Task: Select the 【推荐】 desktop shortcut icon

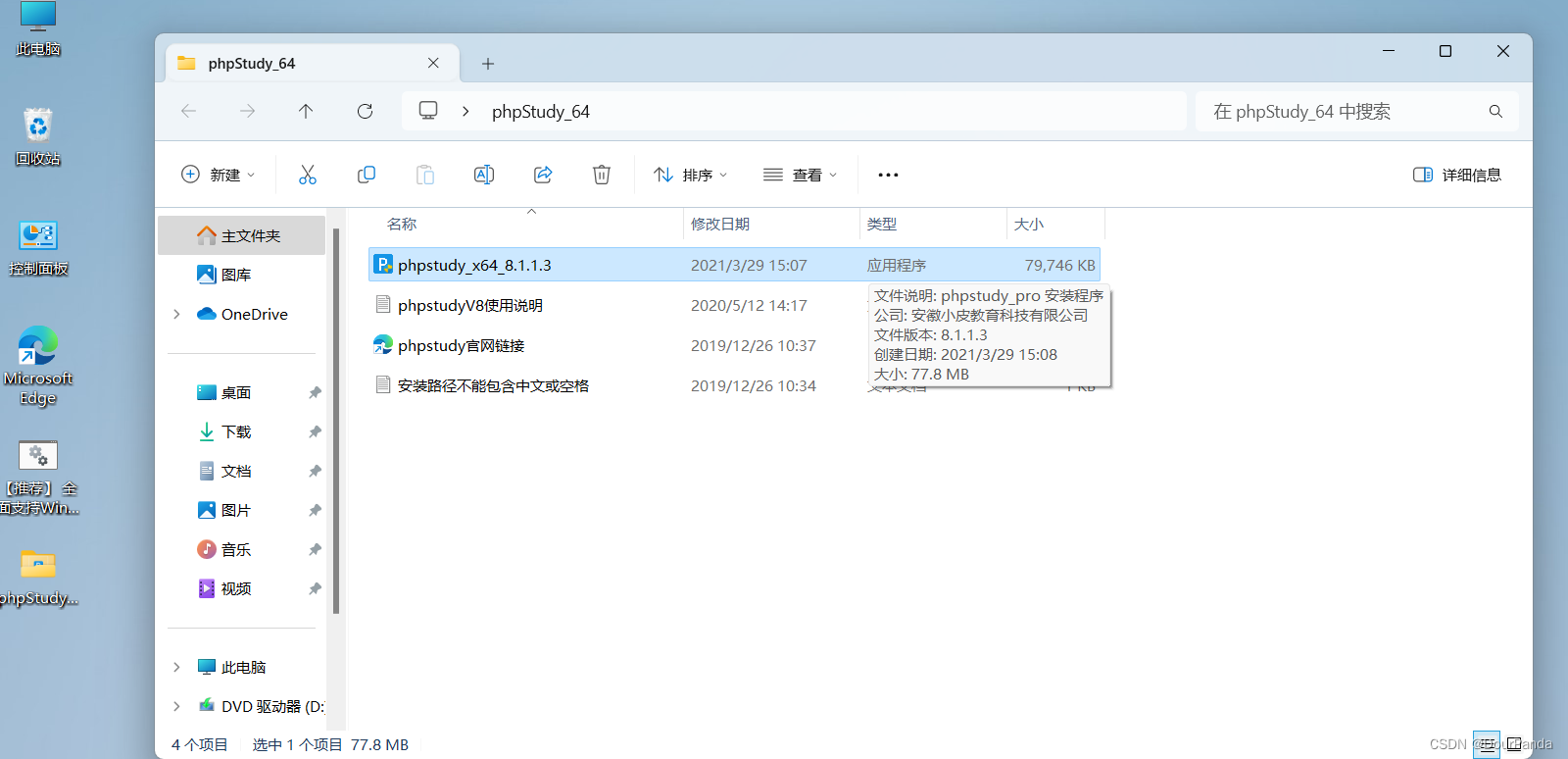Action: pos(38,478)
